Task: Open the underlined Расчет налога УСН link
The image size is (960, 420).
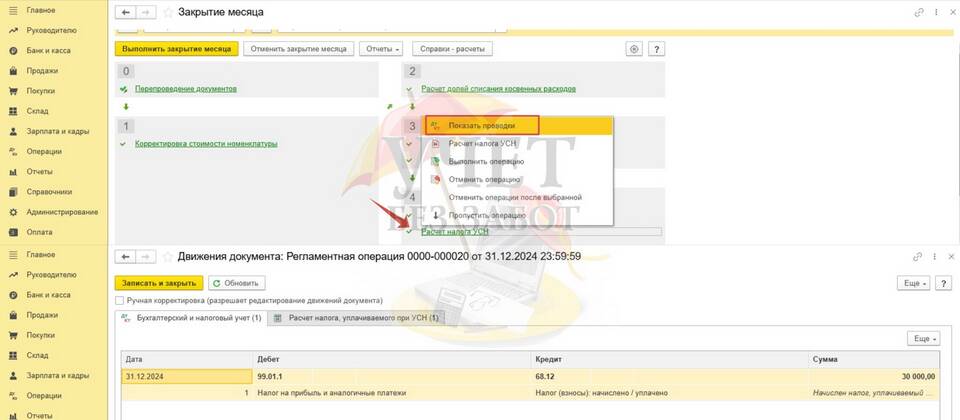Action: pyautogui.click(x=454, y=232)
